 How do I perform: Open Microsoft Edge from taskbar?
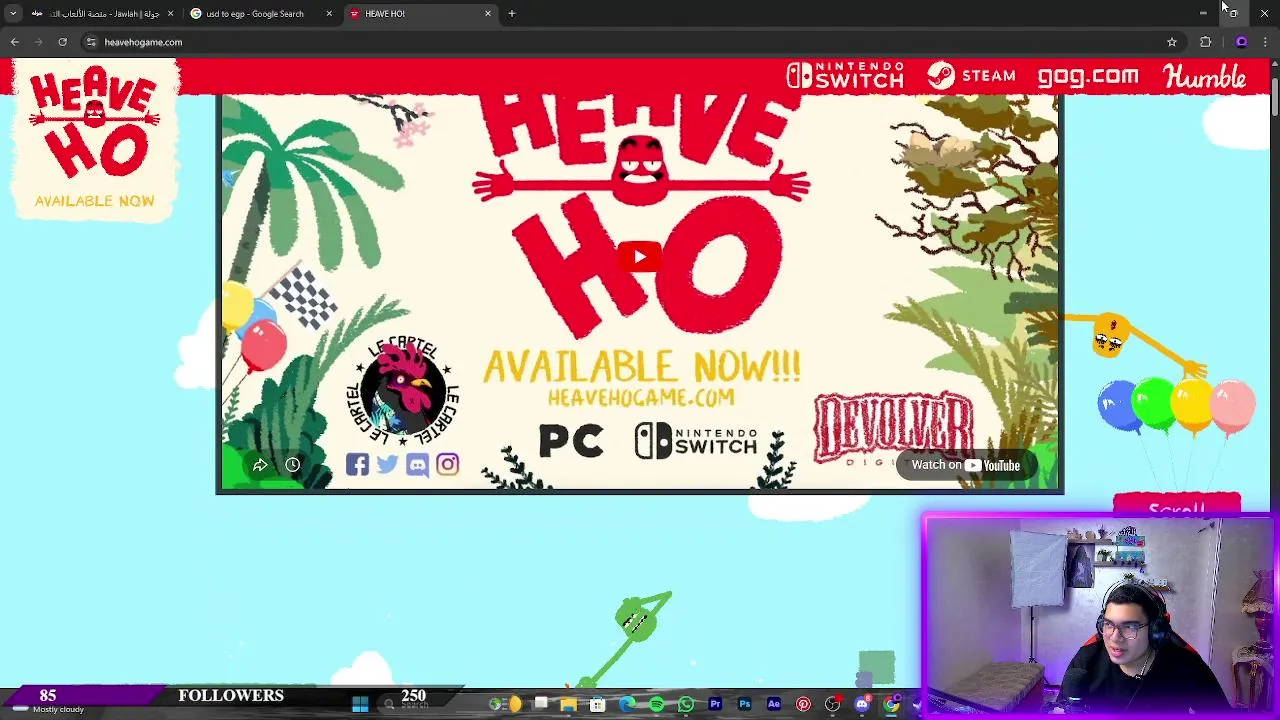pos(627,705)
